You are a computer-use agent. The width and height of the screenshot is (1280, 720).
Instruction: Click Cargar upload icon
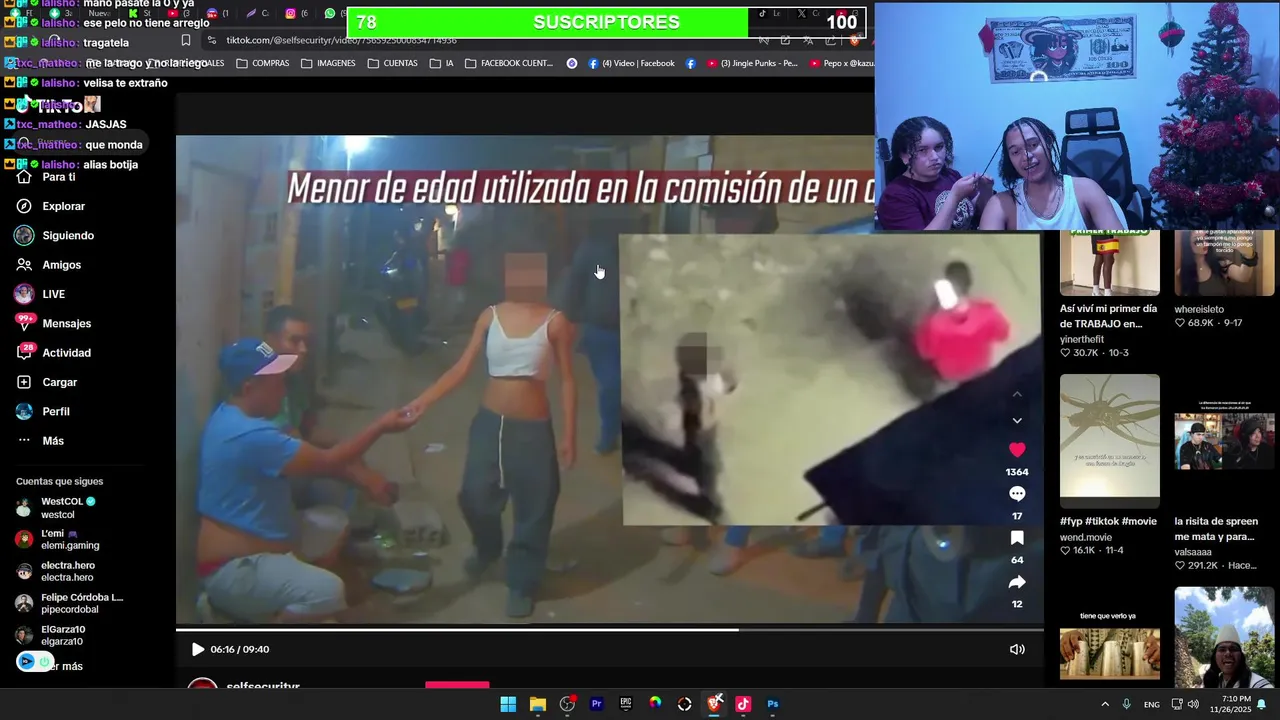(24, 382)
